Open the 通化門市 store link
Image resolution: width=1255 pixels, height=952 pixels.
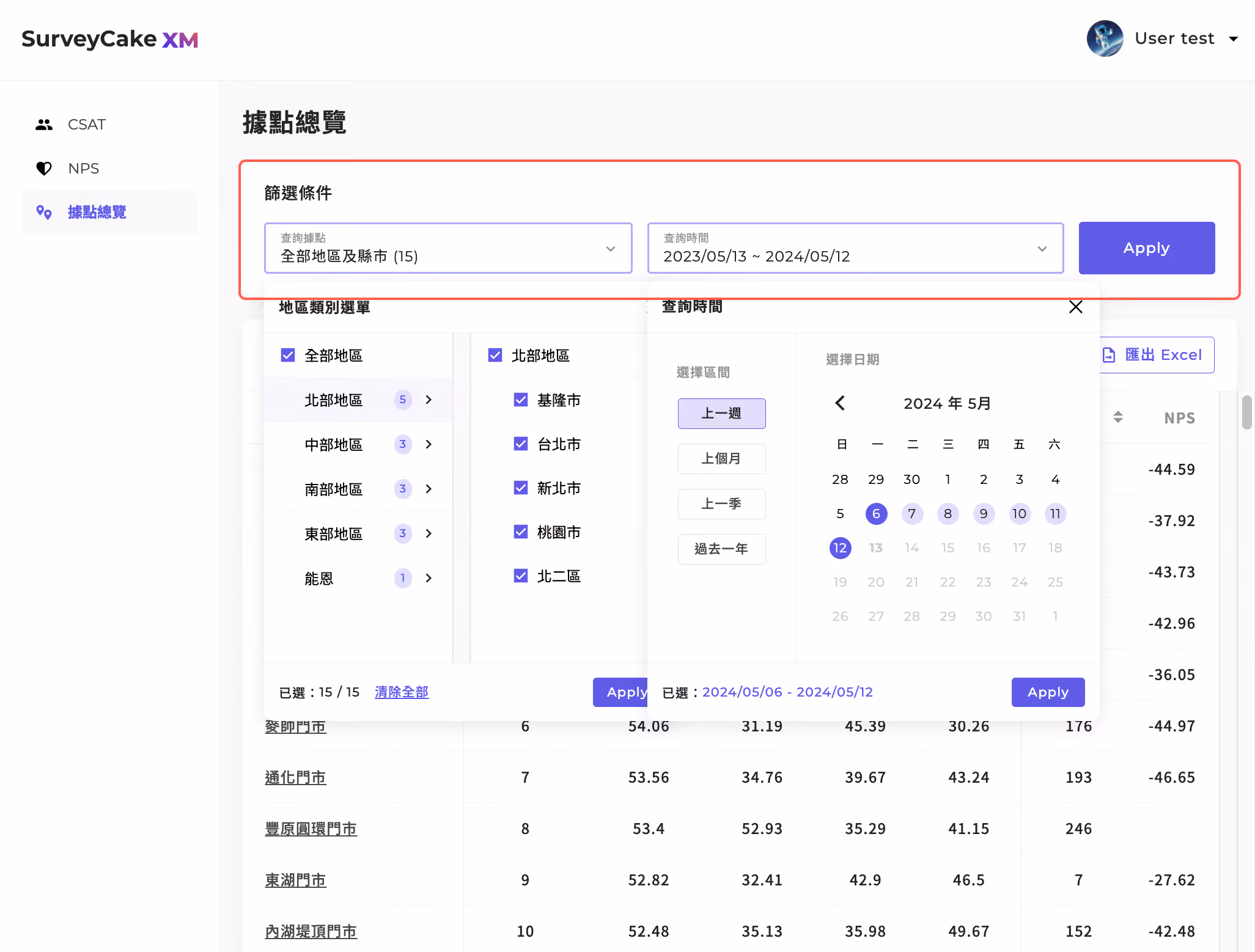point(295,777)
